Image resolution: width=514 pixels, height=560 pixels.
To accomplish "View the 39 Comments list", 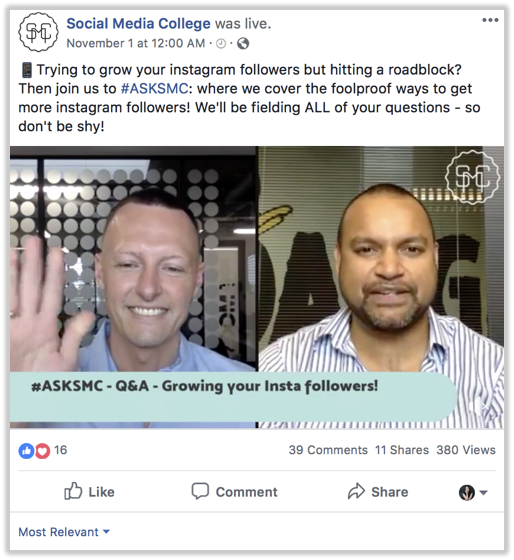I will point(328,450).
